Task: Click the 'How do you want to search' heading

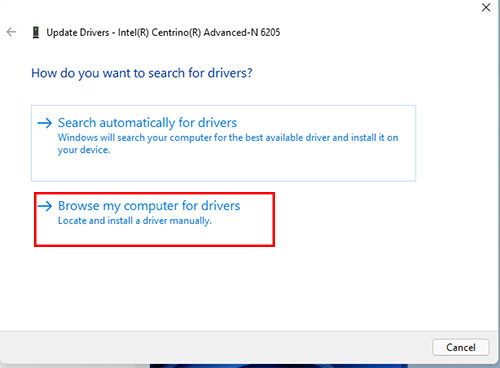Action: pos(142,73)
